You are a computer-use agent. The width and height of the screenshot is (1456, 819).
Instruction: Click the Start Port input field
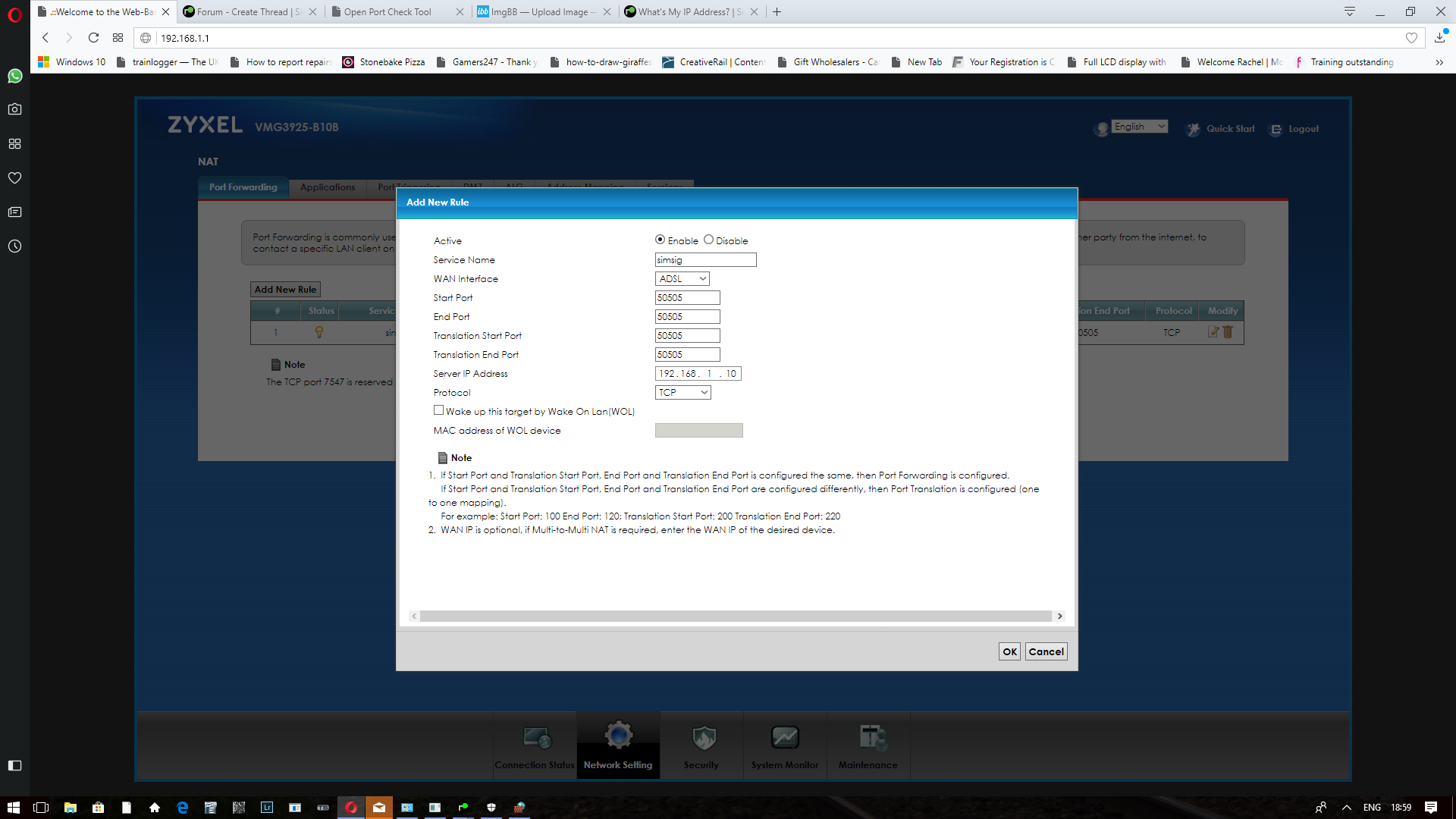[x=687, y=298]
